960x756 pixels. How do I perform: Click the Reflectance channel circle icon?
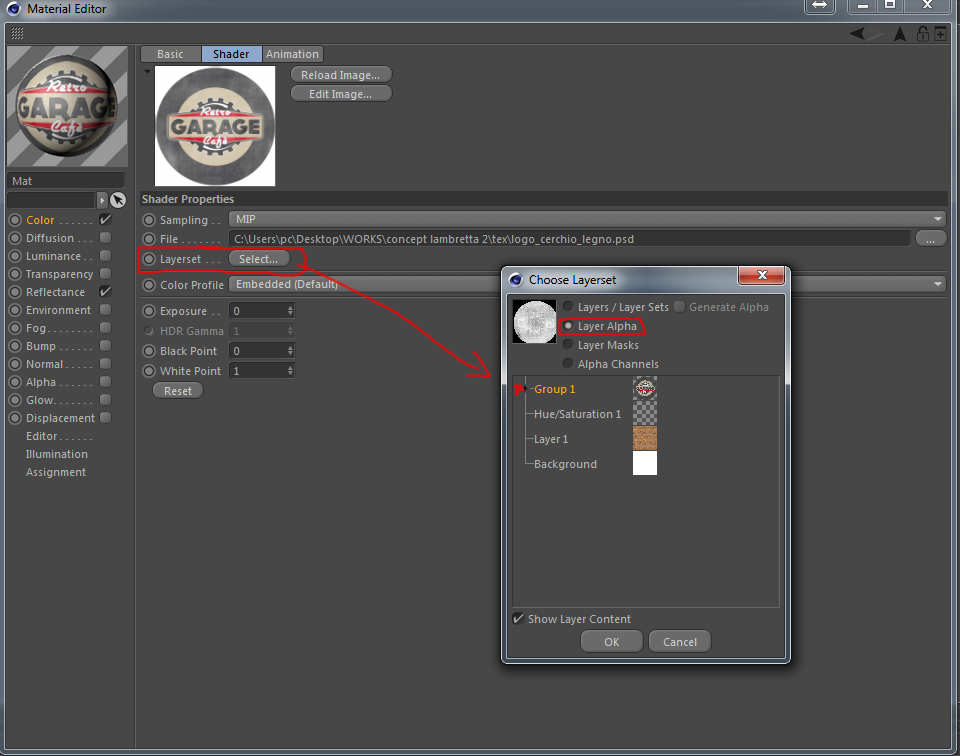point(15,292)
